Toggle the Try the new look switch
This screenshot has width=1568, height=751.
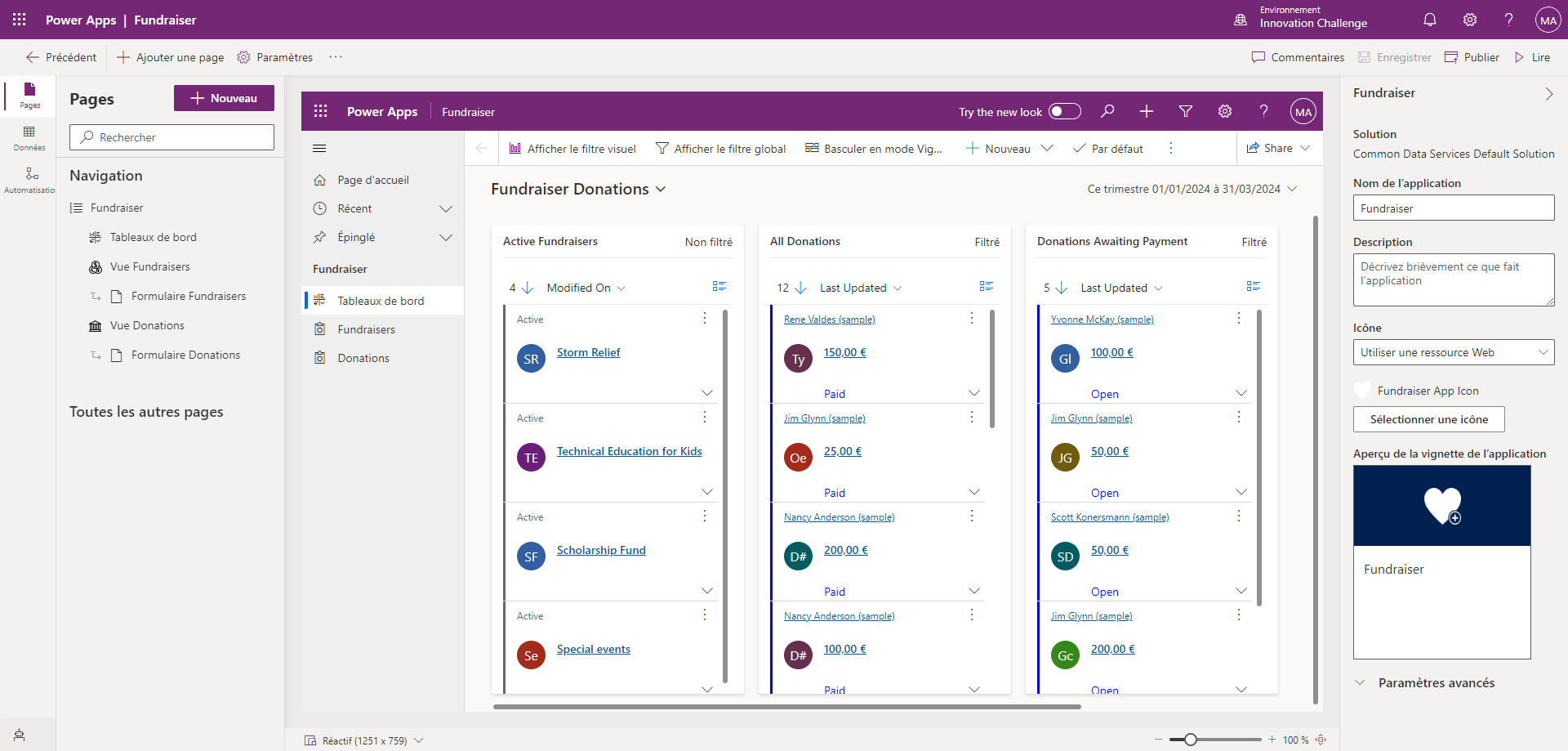pyautogui.click(x=1065, y=111)
